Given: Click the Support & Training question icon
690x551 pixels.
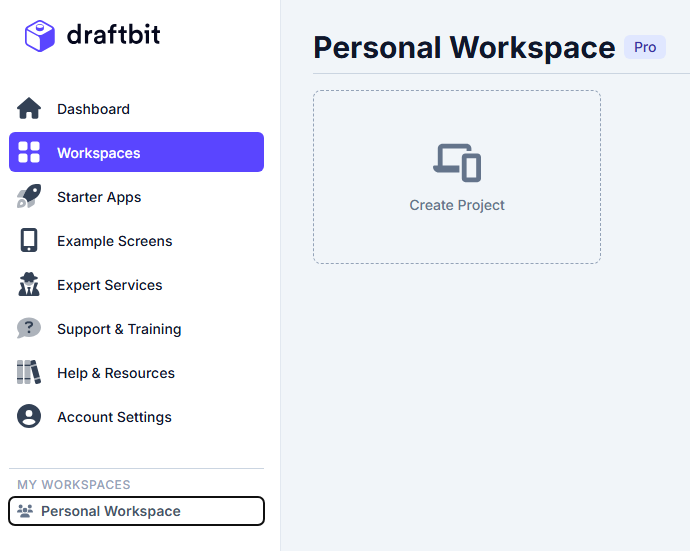Looking at the screenshot, I should pyautogui.click(x=29, y=328).
